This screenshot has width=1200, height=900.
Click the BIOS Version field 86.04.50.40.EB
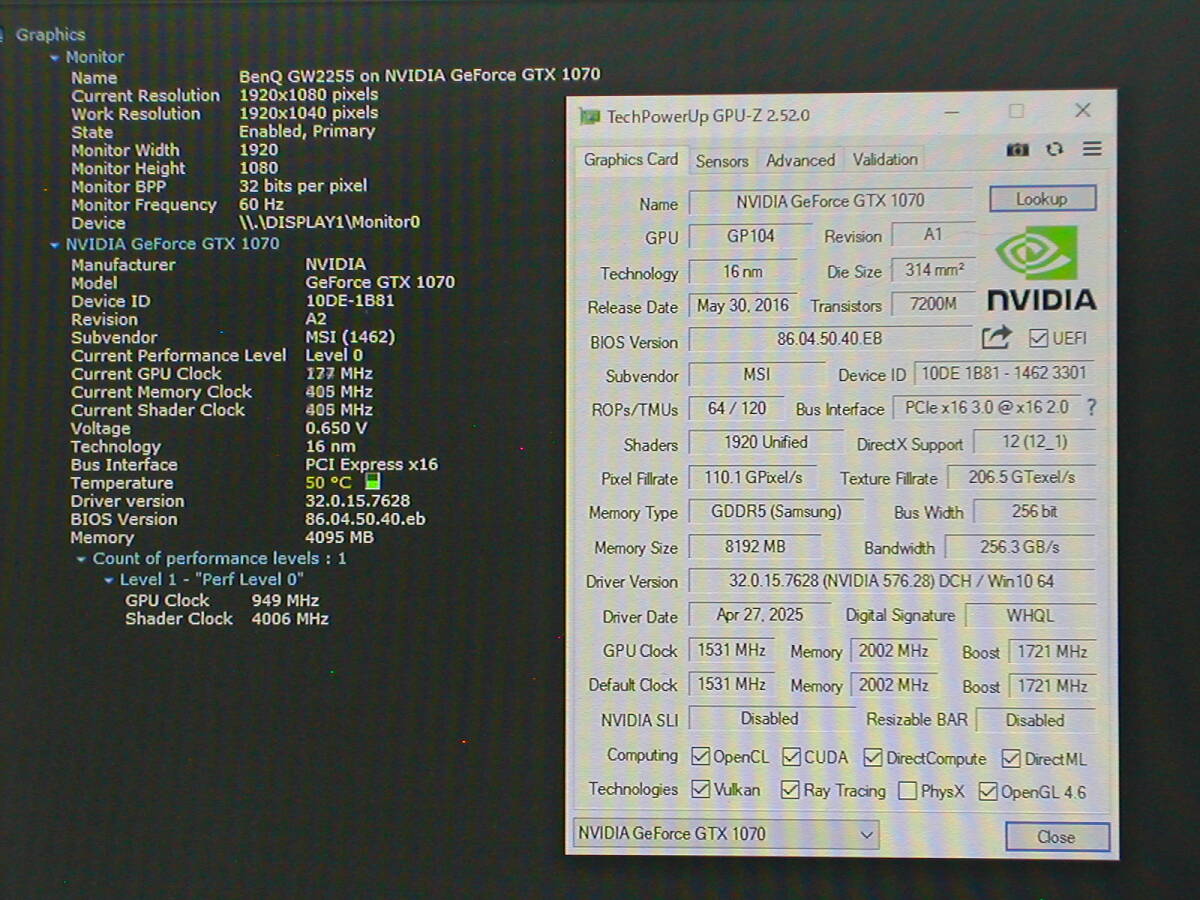tap(830, 339)
